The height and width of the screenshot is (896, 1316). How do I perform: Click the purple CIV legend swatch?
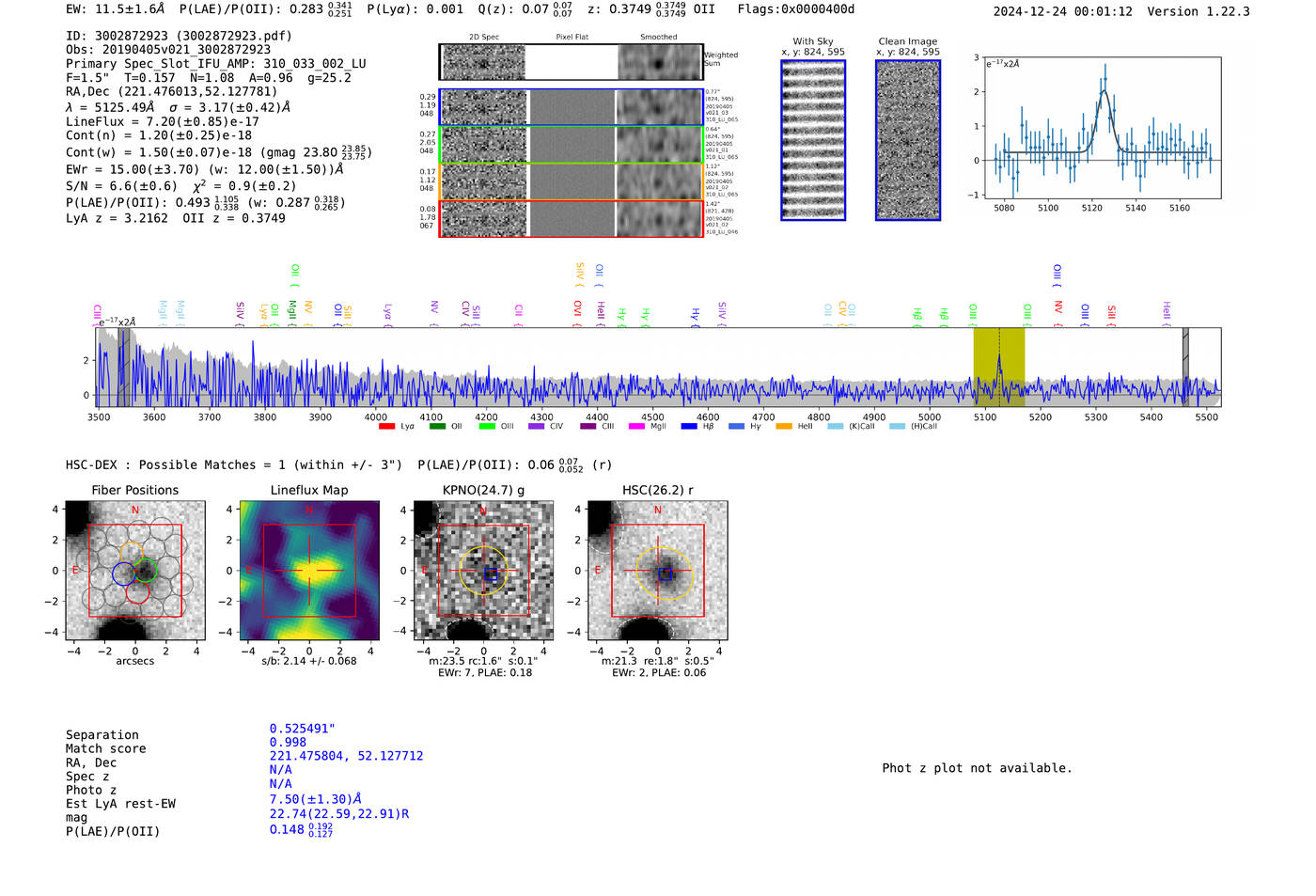coord(537,427)
